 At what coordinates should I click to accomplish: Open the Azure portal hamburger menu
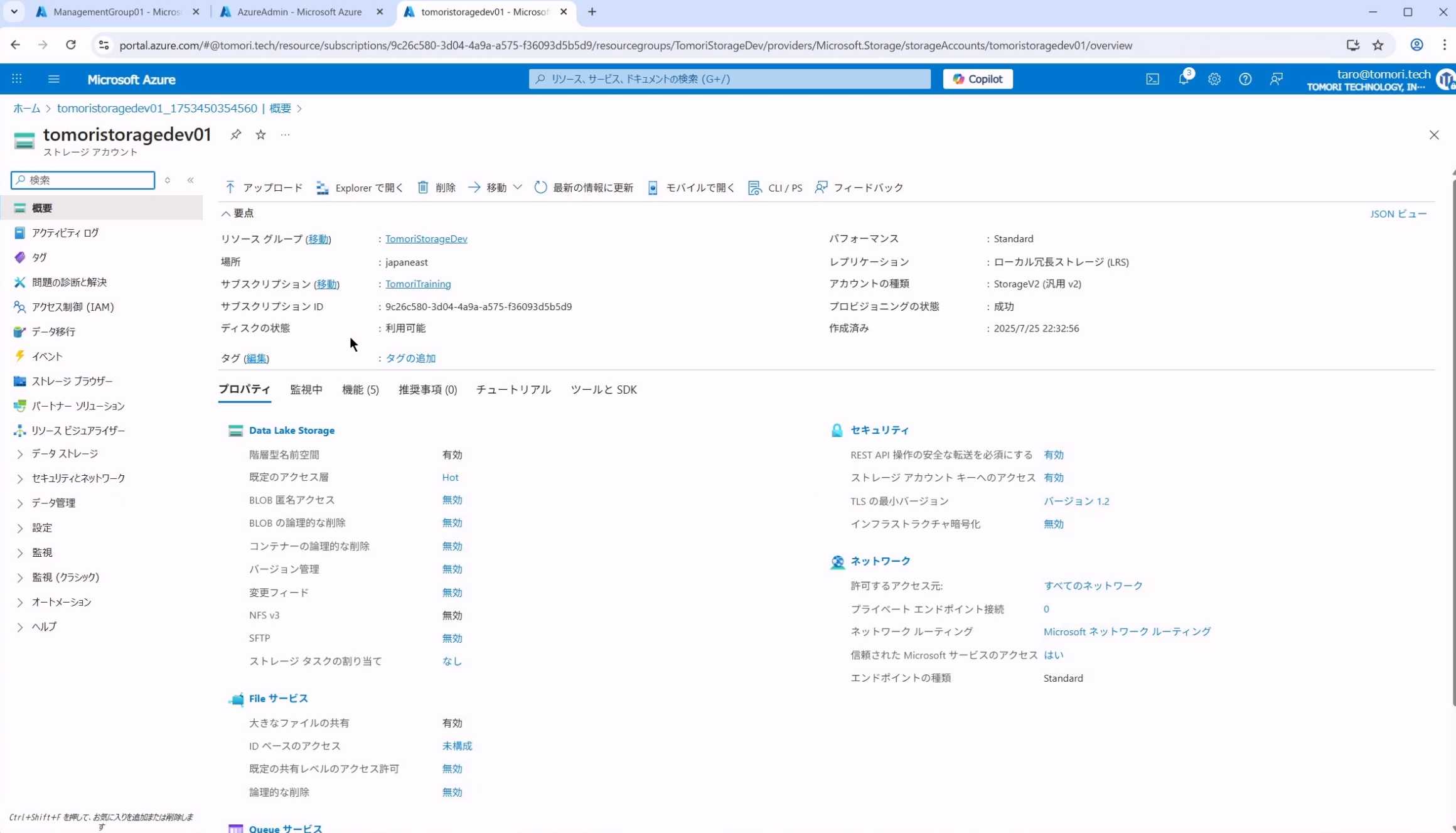54,79
